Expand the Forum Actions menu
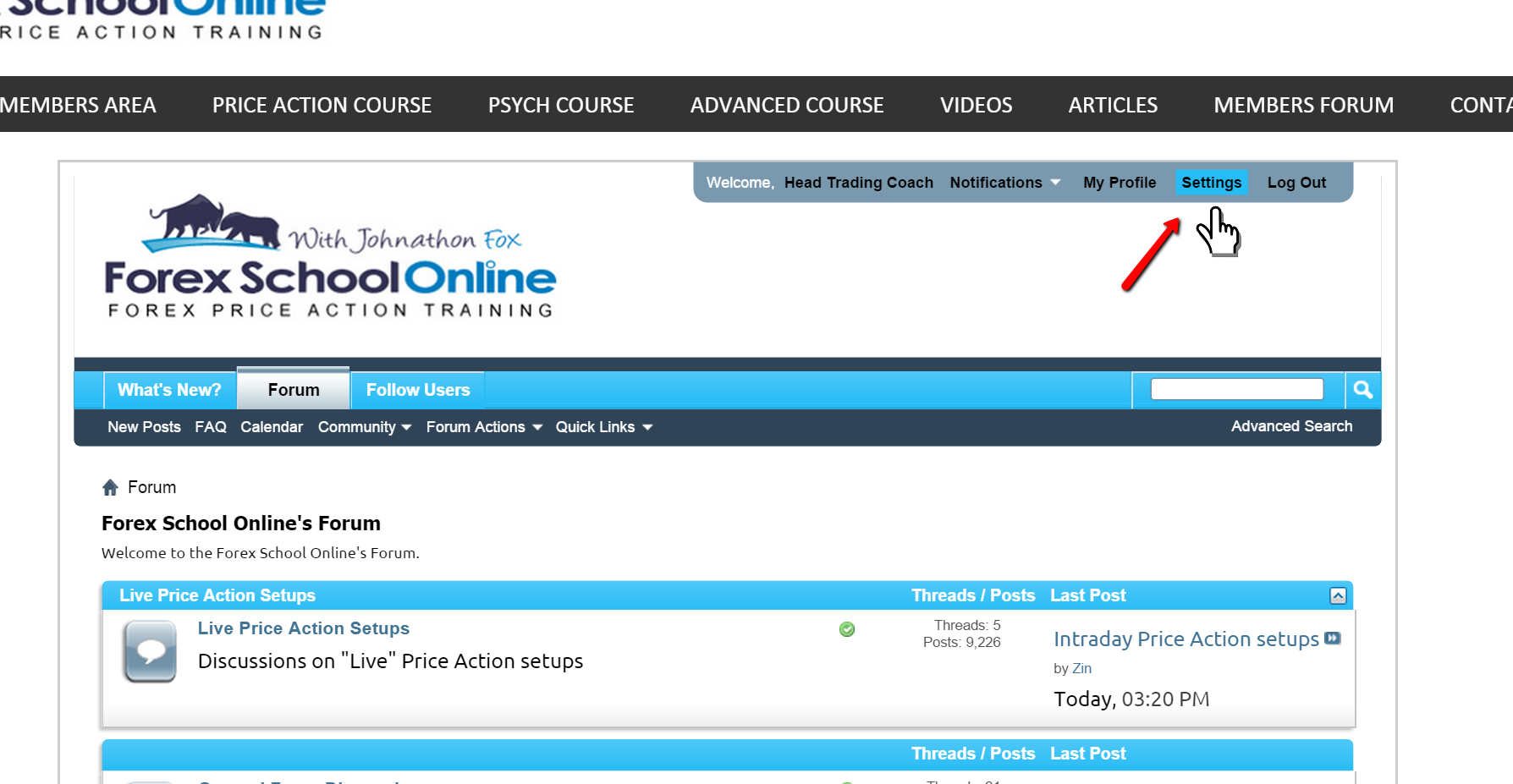This screenshot has width=1513, height=784. (484, 427)
